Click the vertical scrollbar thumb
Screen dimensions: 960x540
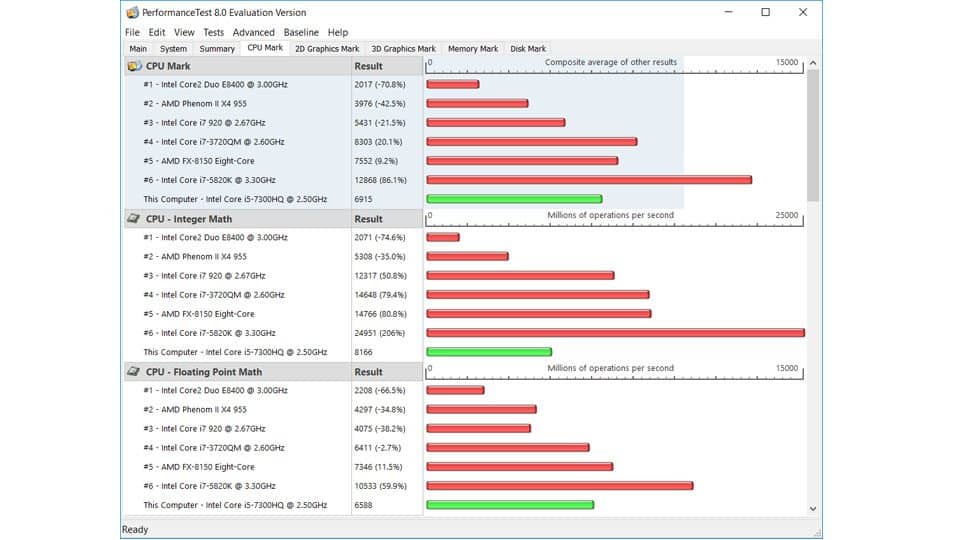coord(813,135)
